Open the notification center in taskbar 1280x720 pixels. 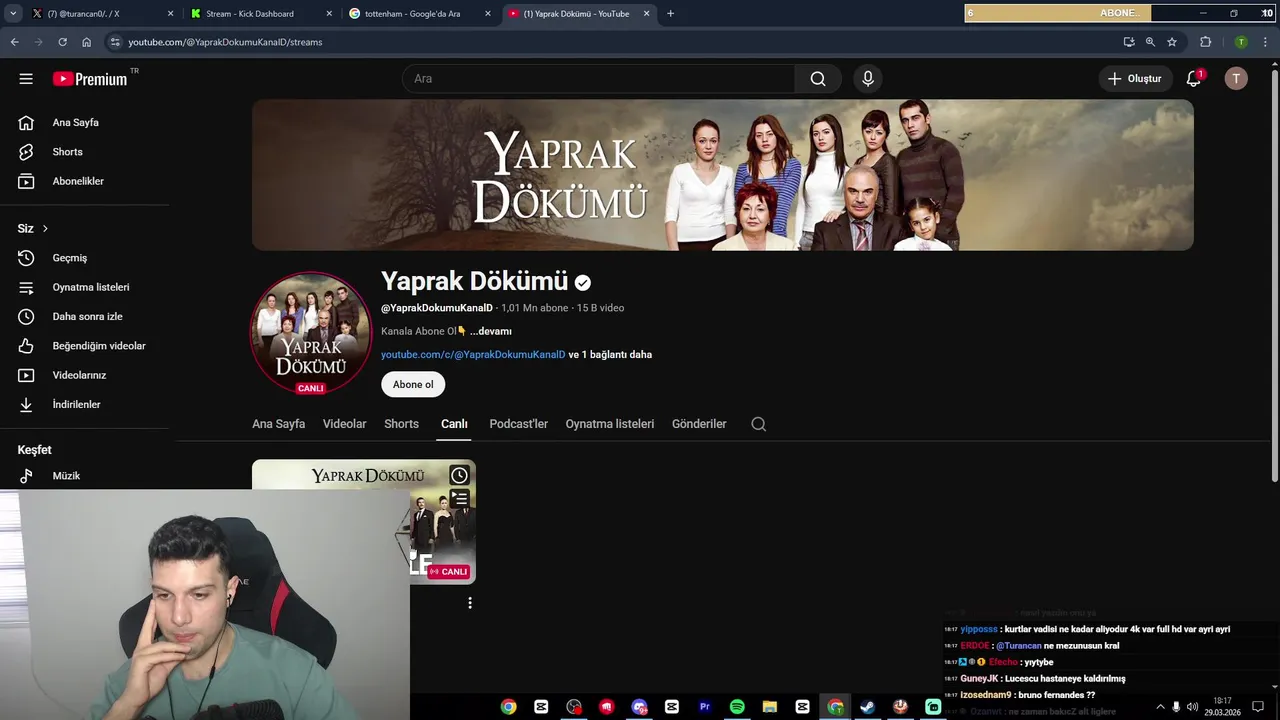click(x=1258, y=707)
